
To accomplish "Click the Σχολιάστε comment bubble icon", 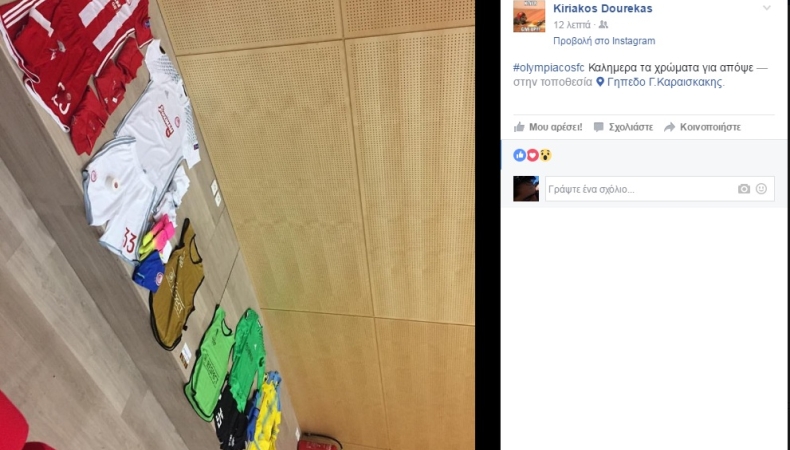I will coord(599,127).
